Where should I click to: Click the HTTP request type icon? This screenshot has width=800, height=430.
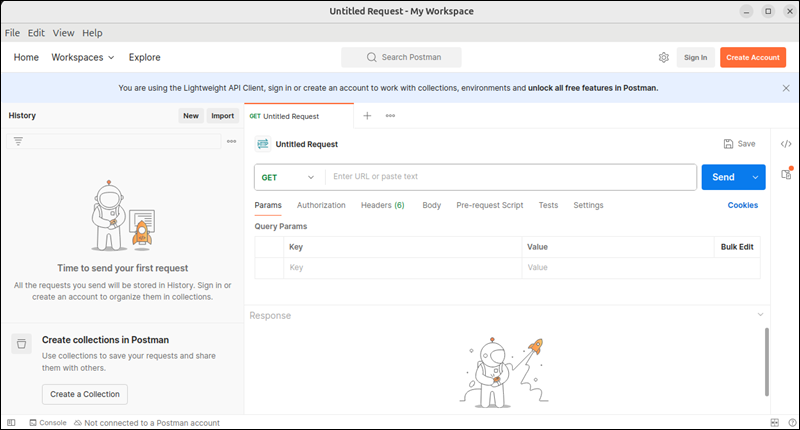coord(263,144)
